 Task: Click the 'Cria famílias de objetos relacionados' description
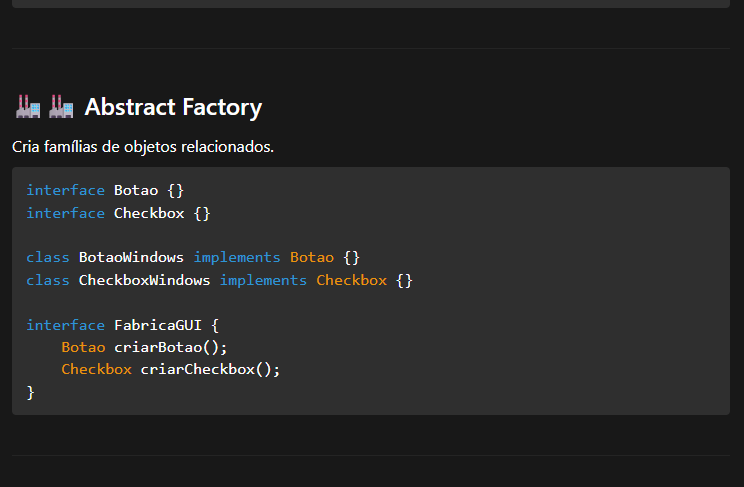tap(143, 147)
